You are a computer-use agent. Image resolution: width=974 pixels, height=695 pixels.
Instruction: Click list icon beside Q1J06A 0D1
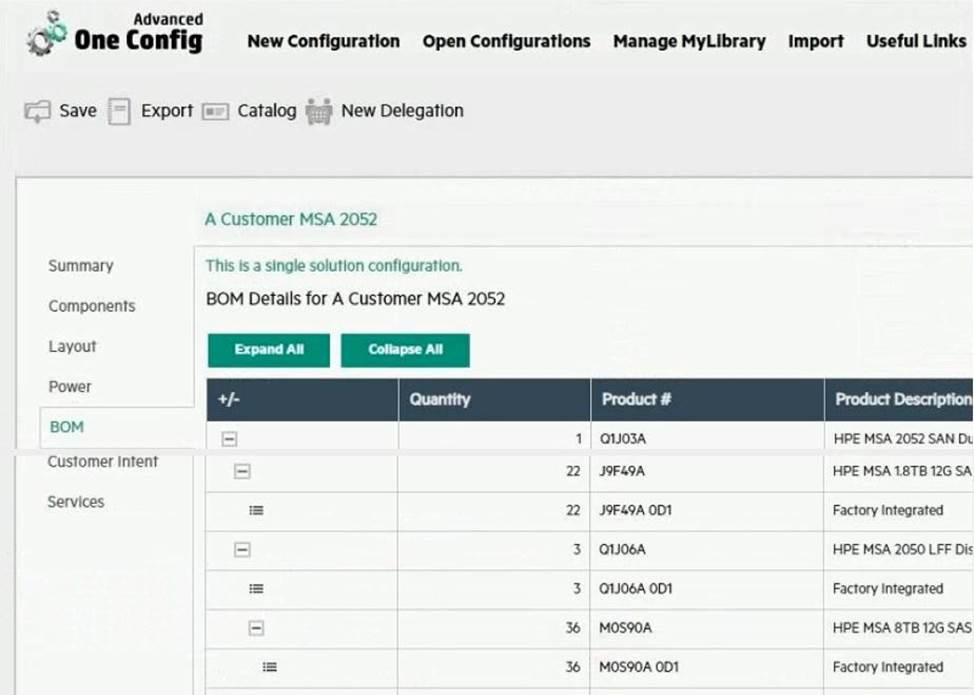[256, 589]
